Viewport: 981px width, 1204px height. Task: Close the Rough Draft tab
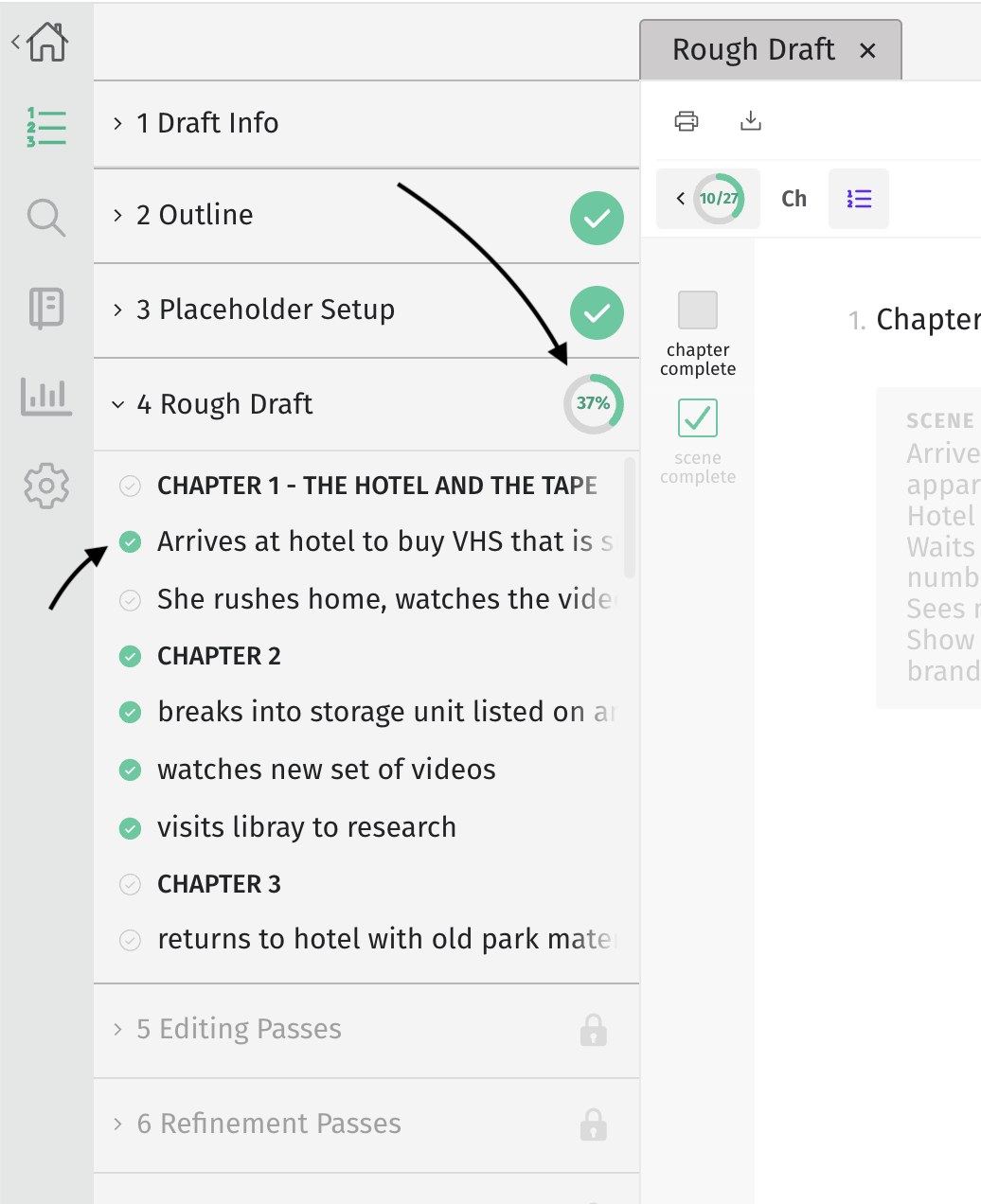(867, 51)
